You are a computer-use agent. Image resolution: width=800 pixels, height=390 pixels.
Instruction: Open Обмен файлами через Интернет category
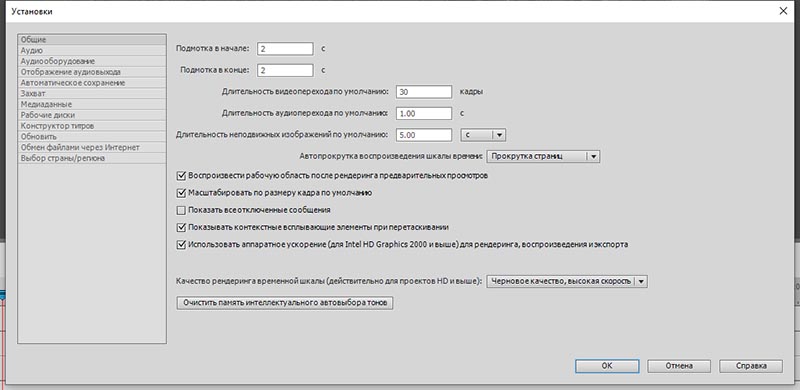pyautogui.click(x=92, y=147)
